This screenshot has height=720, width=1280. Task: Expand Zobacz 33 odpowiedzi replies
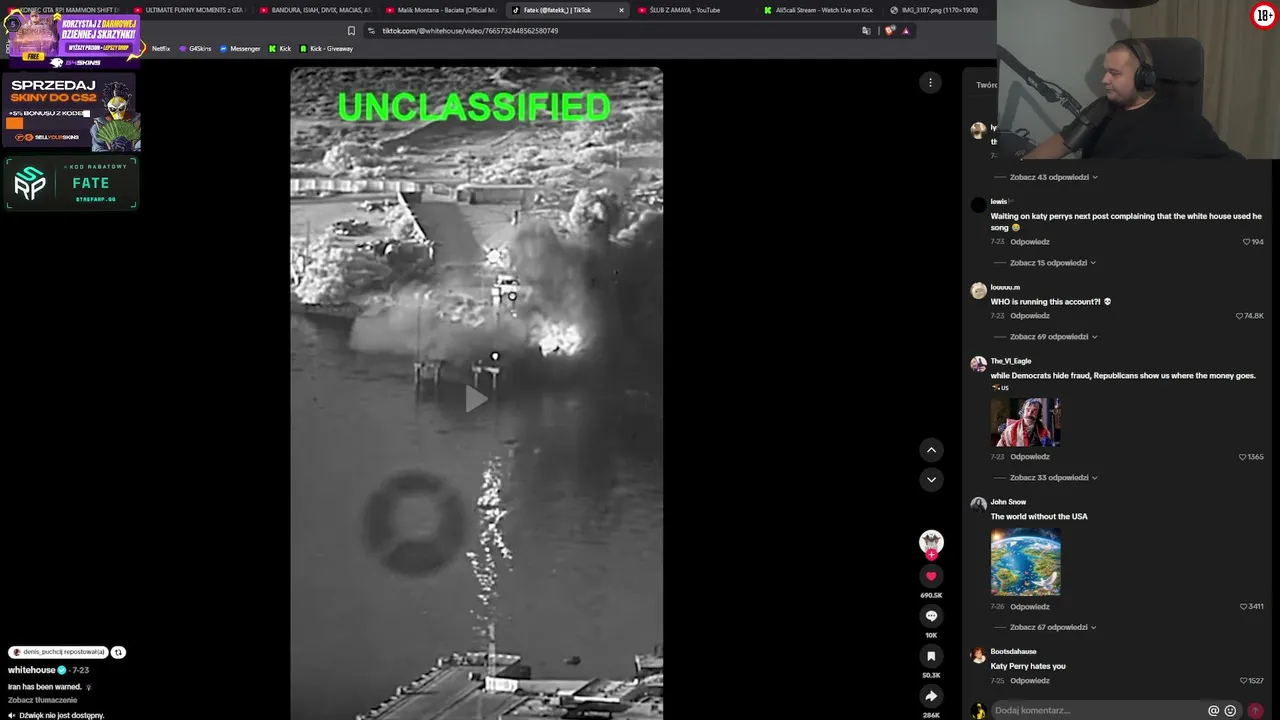coord(1054,478)
